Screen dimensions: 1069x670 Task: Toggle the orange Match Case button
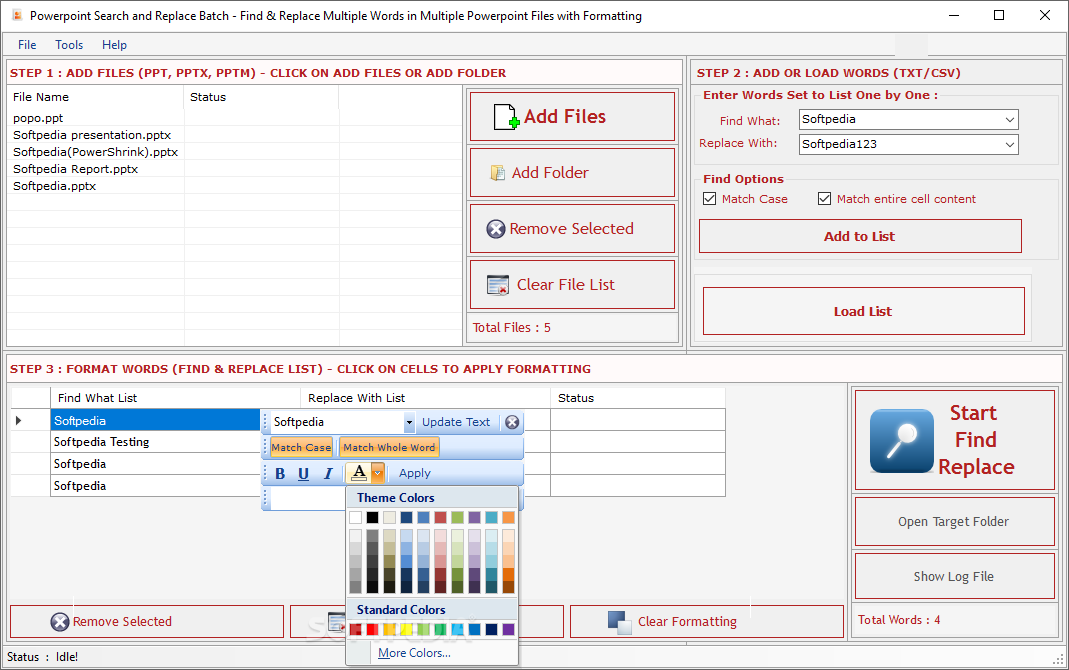click(x=301, y=447)
